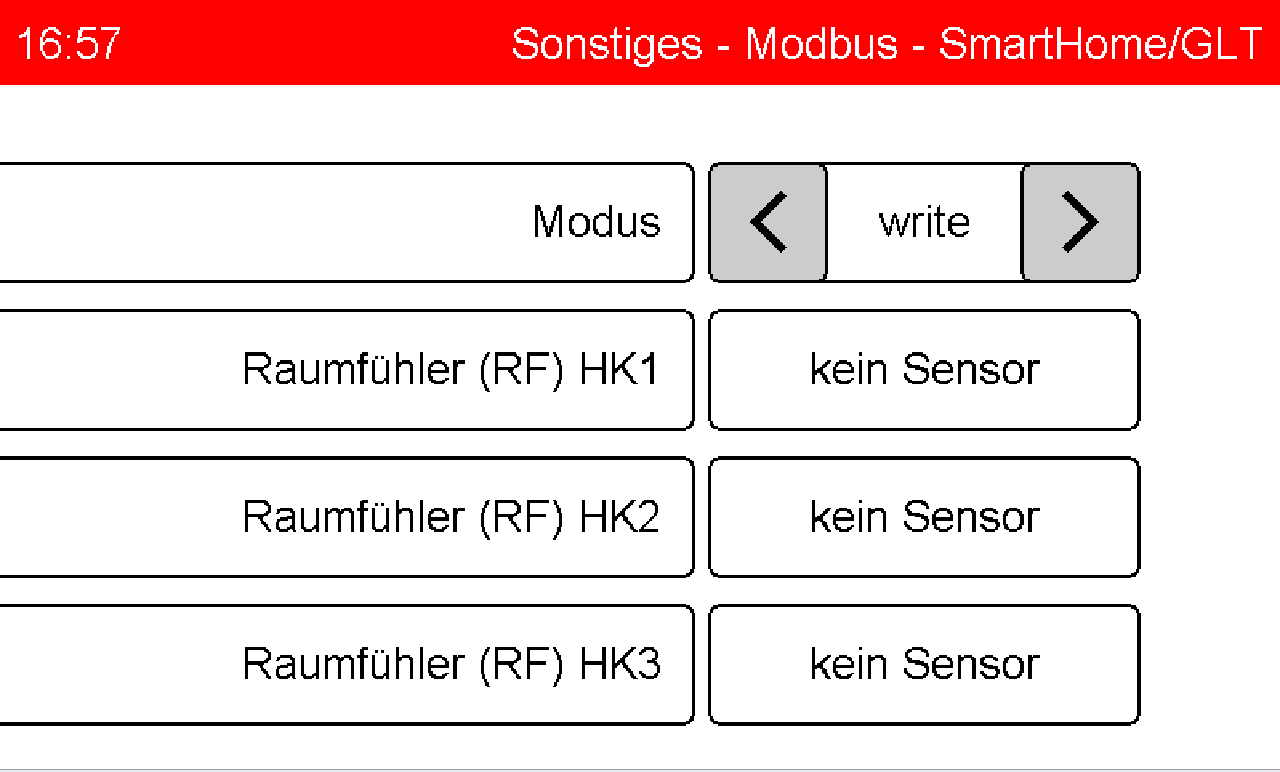Click the left arrow of Modus selector
The width and height of the screenshot is (1280, 772).
click(x=768, y=223)
